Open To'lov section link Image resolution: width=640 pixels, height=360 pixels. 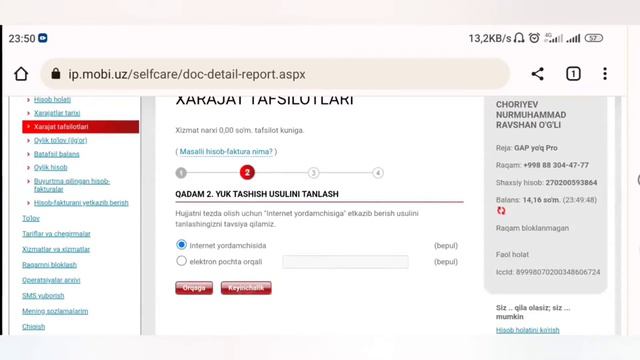click(31, 218)
